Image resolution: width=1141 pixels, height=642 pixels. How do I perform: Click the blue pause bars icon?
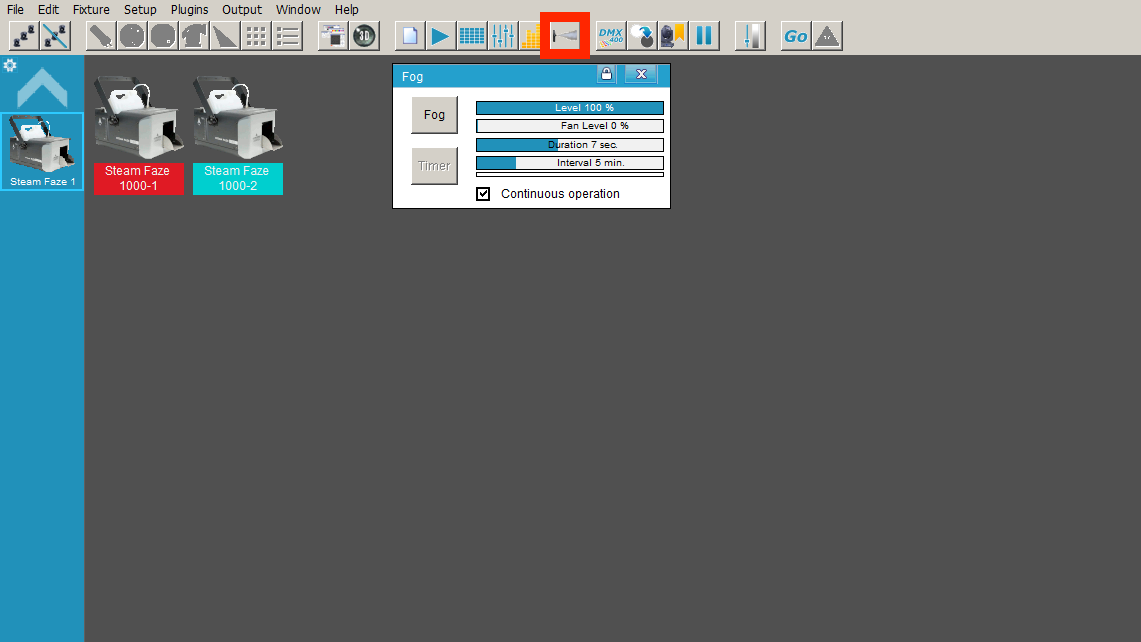coord(704,36)
